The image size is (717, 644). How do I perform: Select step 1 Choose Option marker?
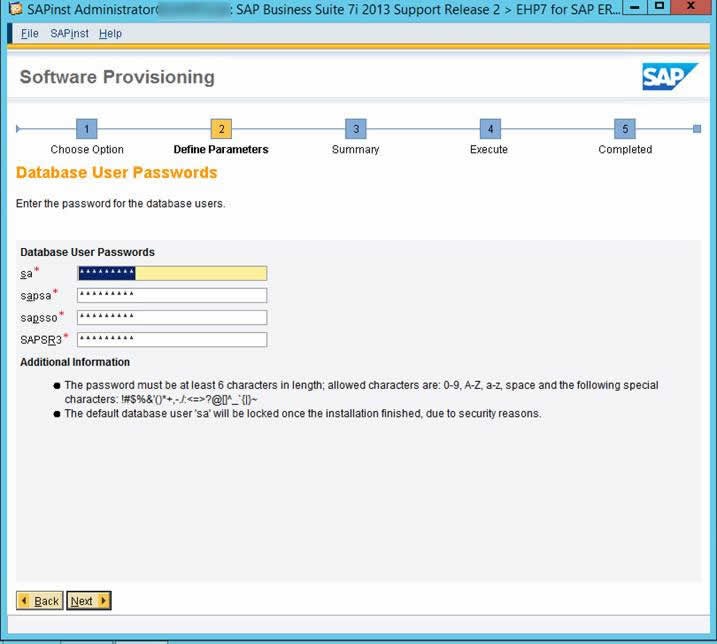pos(86,129)
